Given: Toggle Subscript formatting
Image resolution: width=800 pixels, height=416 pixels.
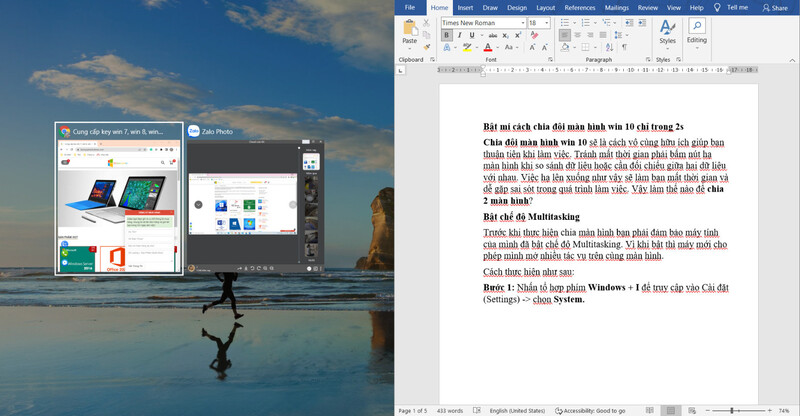Looking at the screenshot, I should (x=505, y=36).
